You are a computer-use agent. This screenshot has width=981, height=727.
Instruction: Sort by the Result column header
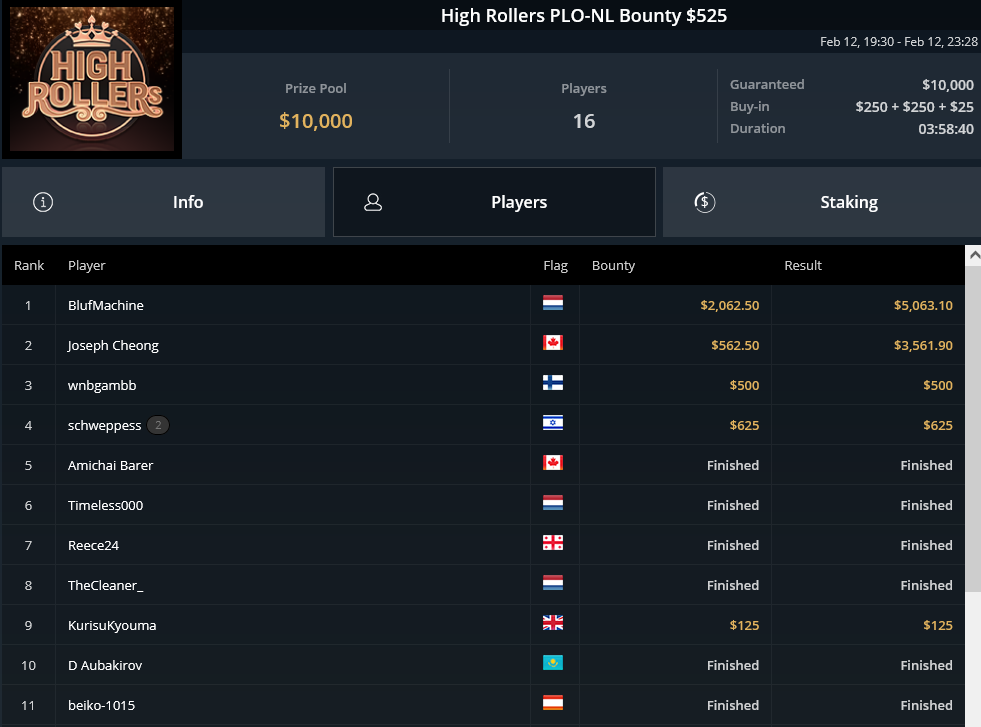click(x=803, y=265)
